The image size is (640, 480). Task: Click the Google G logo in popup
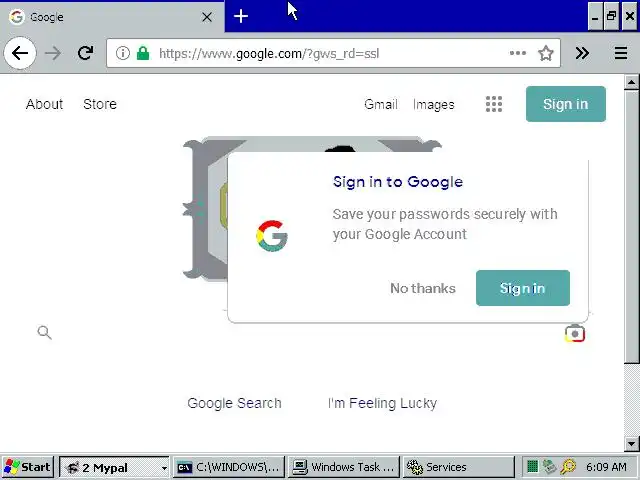tap(272, 236)
